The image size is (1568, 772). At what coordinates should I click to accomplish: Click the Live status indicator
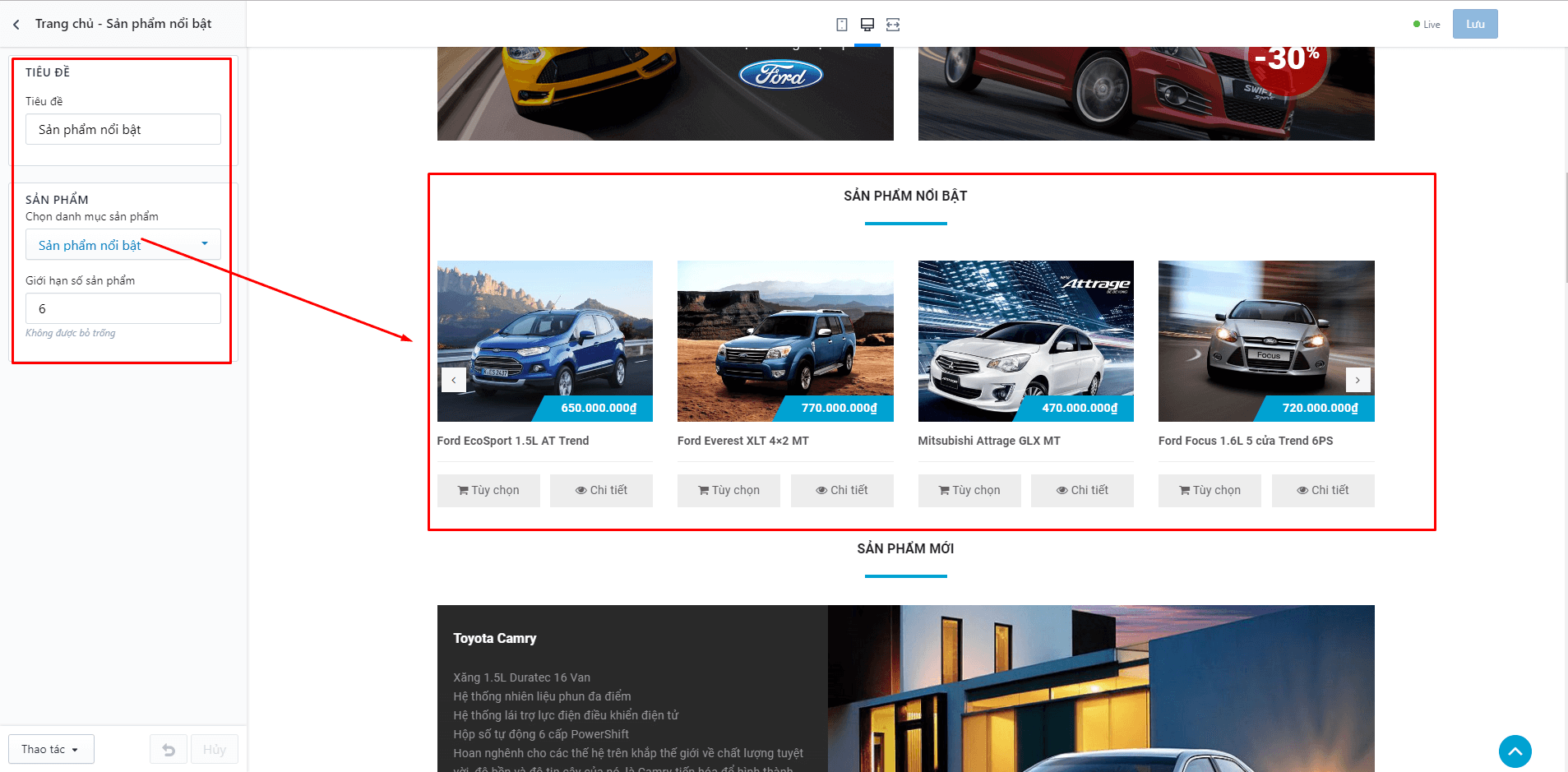[x=1427, y=25]
